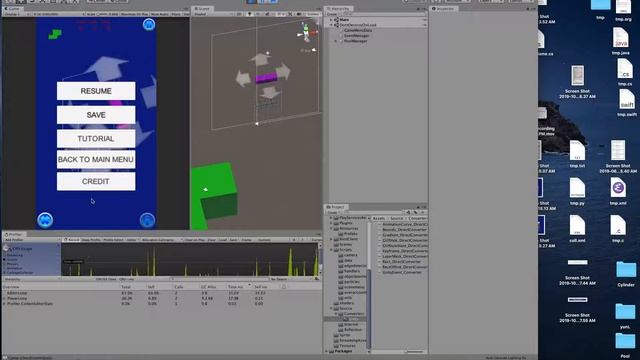Toggle Scripts category in CPU Usage profiler

pyautogui.click(x=11, y=259)
